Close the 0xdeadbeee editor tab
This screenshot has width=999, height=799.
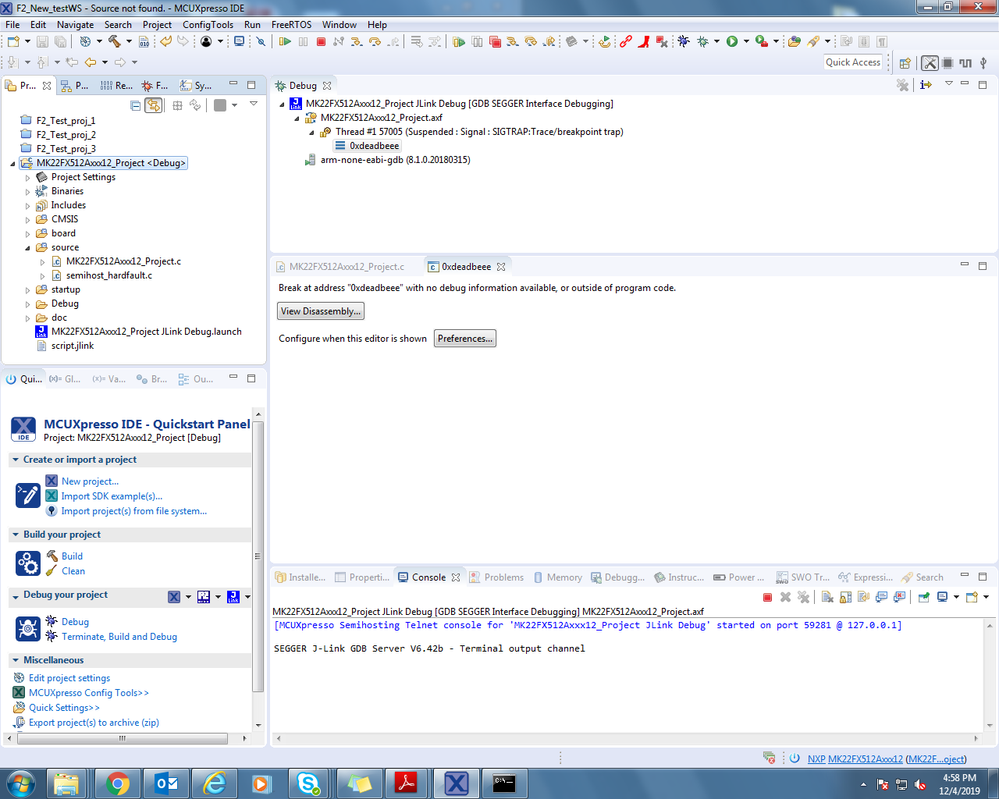pyautogui.click(x=501, y=267)
